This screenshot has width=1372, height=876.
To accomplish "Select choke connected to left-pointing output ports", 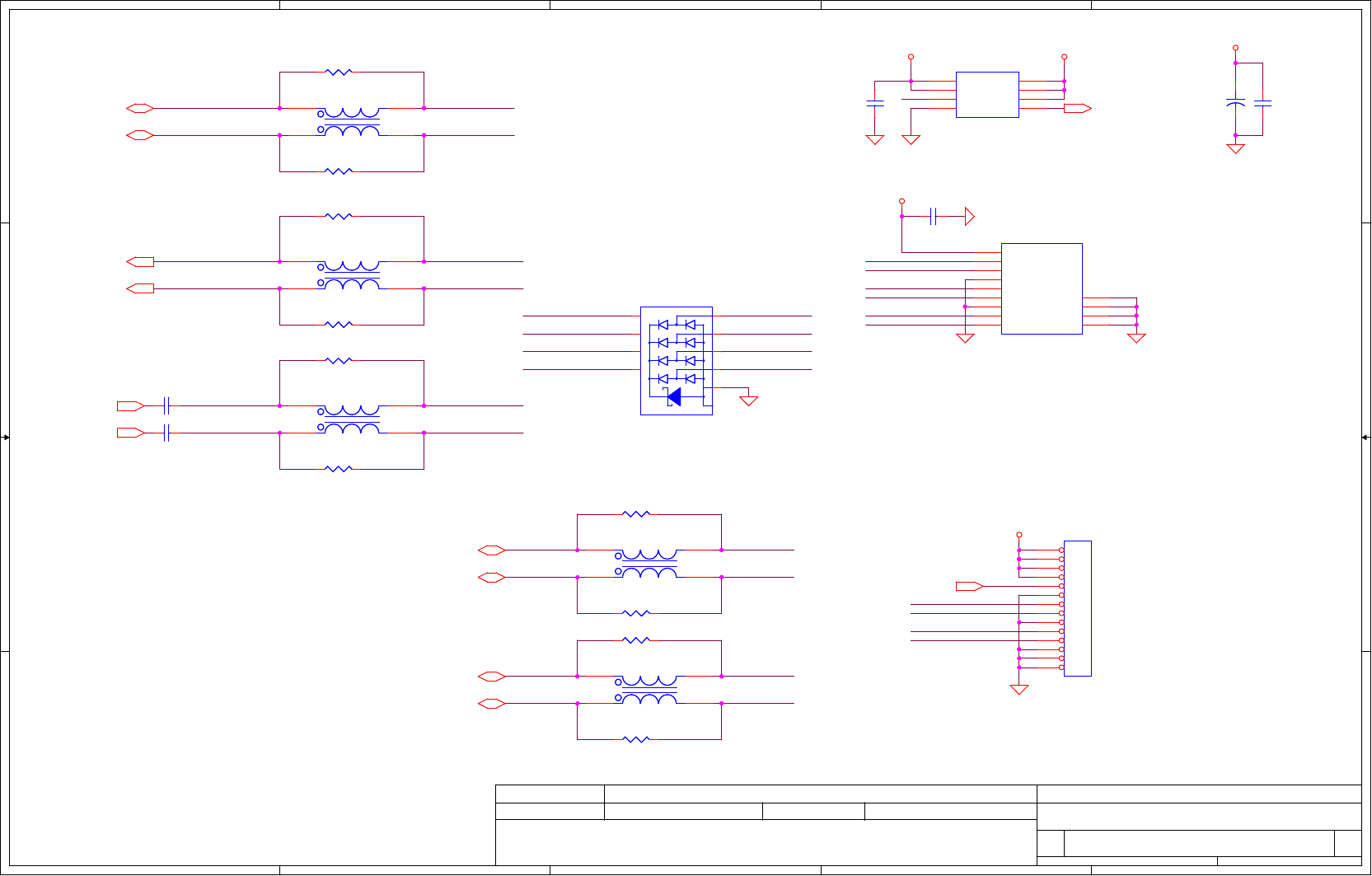I will tap(349, 275).
